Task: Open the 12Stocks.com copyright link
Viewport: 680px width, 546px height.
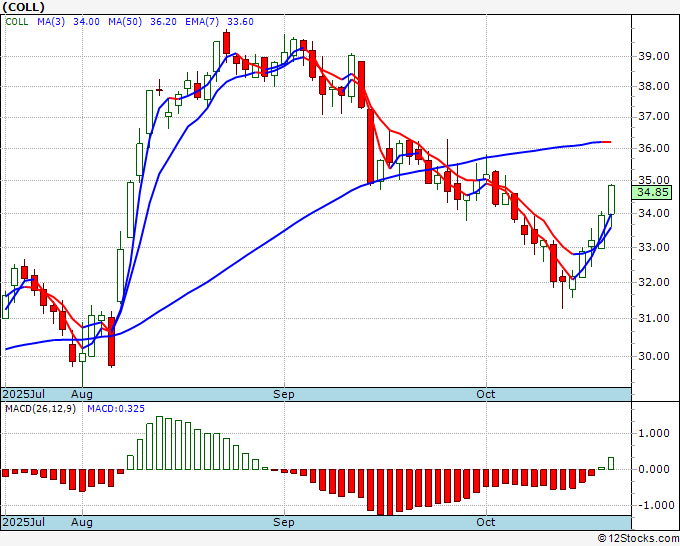Action: point(638,539)
